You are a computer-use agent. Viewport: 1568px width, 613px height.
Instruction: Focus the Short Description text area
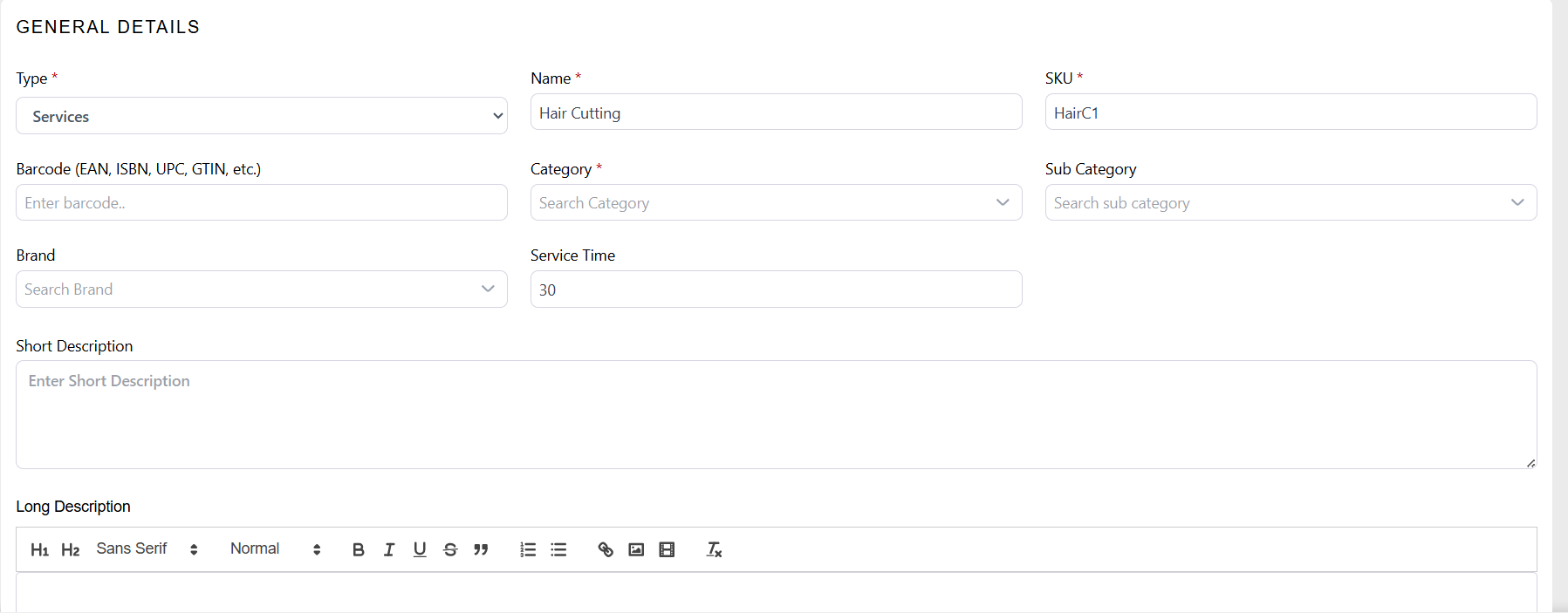click(x=775, y=414)
